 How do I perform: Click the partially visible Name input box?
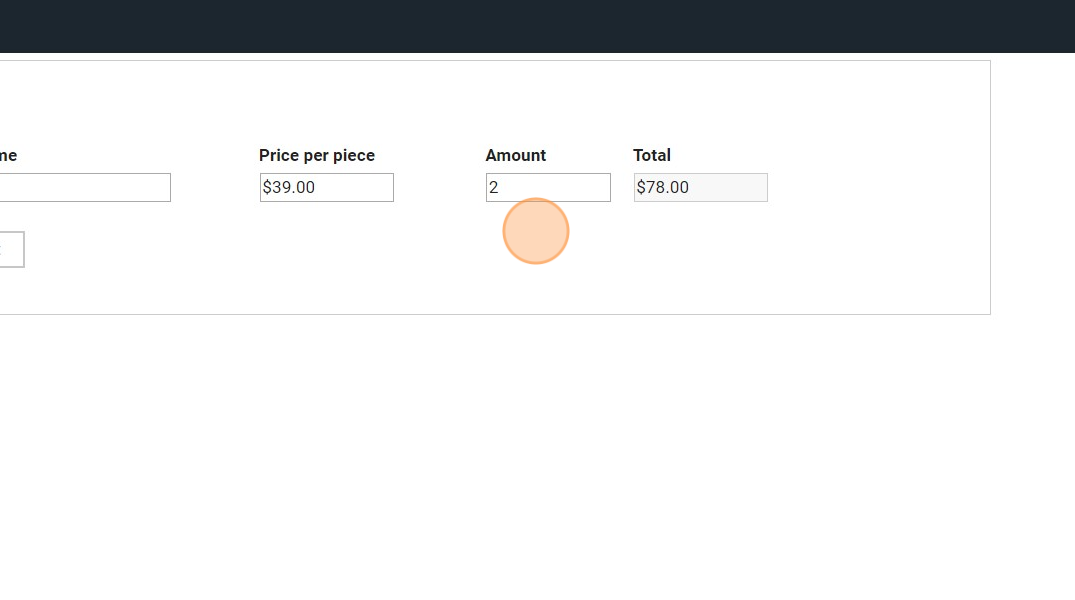pyautogui.click(x=85, y=187)
